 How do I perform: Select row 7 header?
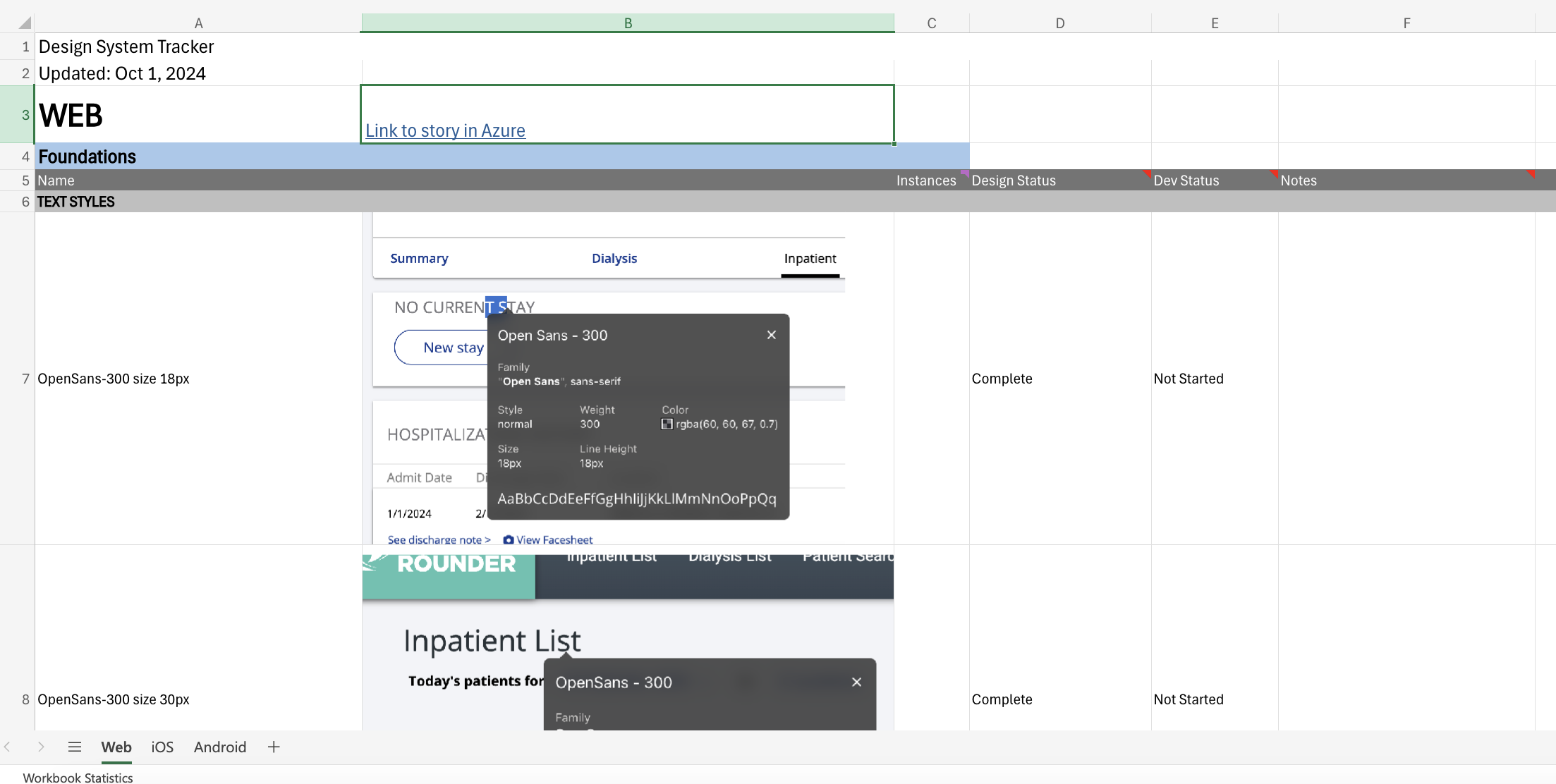(x=25, y=379)
